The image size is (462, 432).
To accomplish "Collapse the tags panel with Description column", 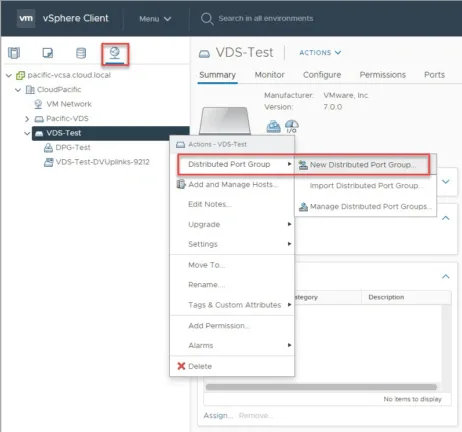I will pos(446,276).
